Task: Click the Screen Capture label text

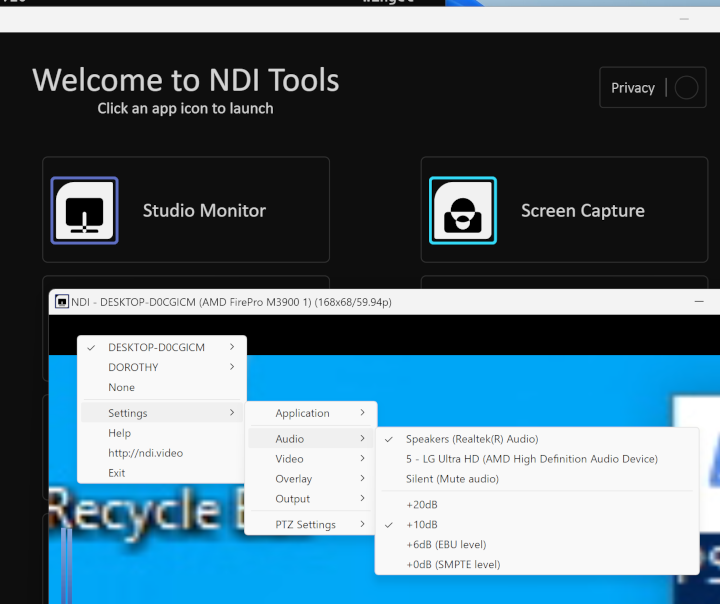Action: click(583, 210)
